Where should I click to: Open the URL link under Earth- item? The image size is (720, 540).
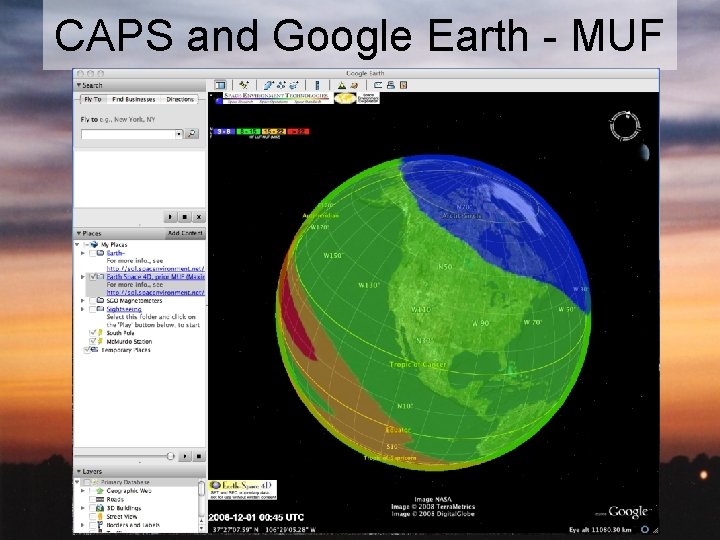pyautogui.click(x=156, y=269)
